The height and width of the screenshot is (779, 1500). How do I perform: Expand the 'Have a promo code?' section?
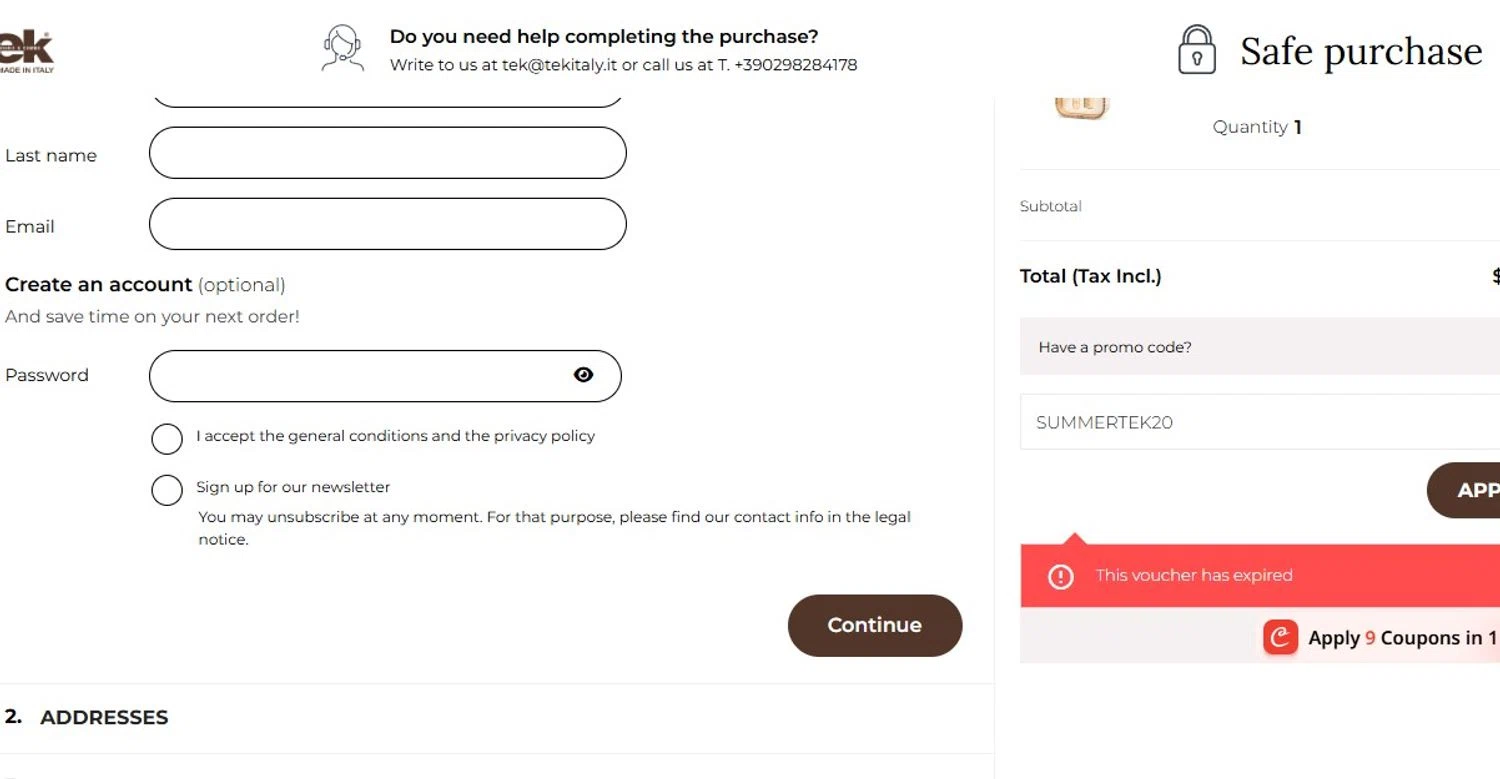[1115, 347]
